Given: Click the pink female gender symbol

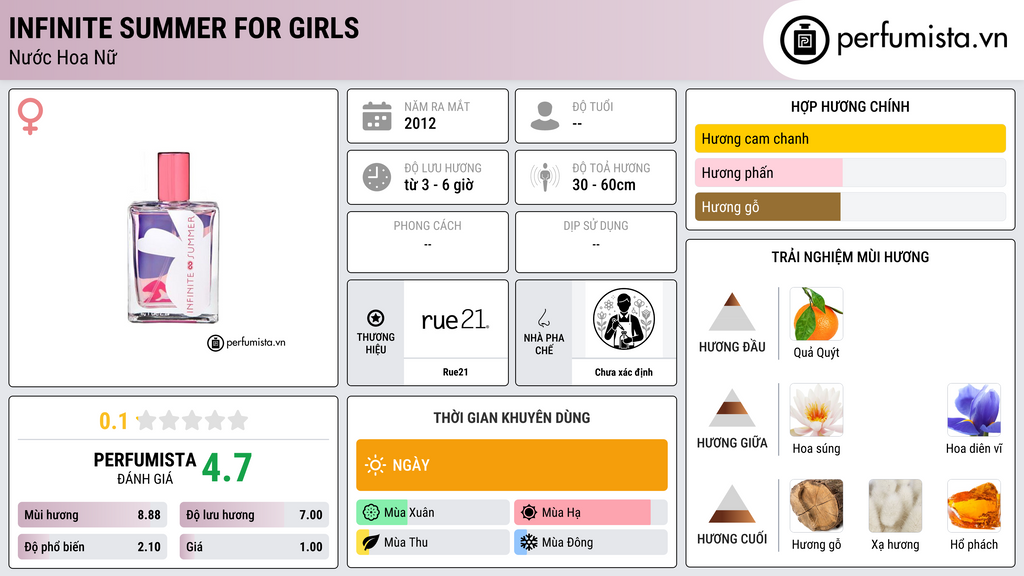Looking at the screenshot, I should pyautogui.click(x=30, y=116).
